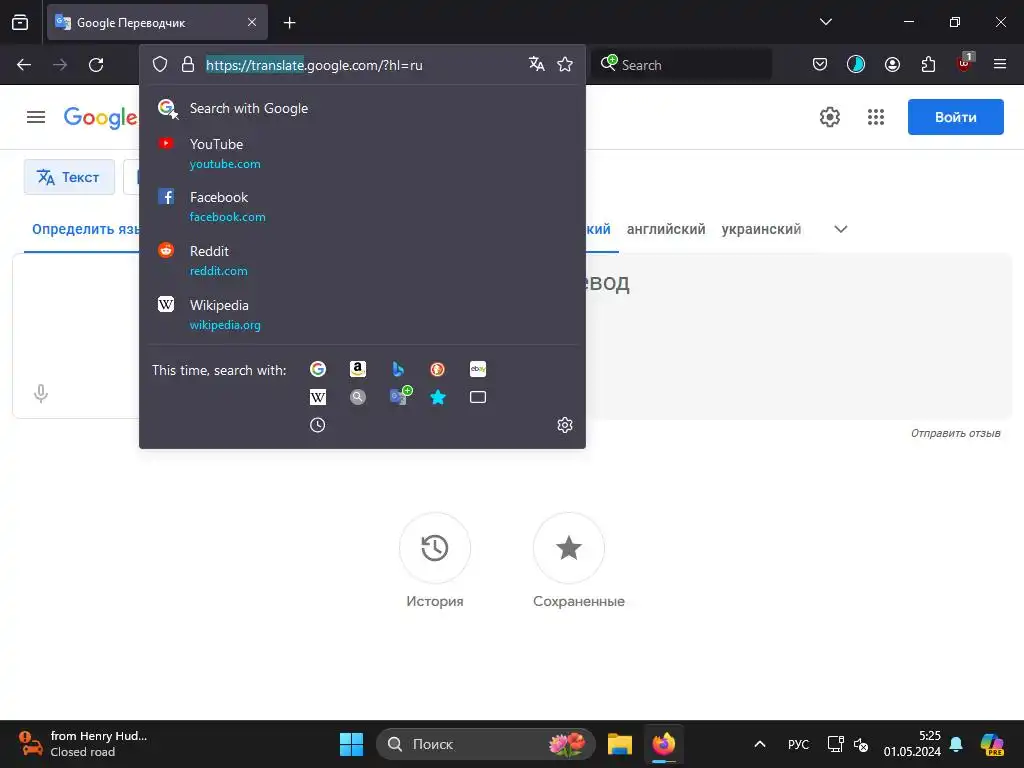Click the uBlock Origin extension icon

click(x=965, y=63)
